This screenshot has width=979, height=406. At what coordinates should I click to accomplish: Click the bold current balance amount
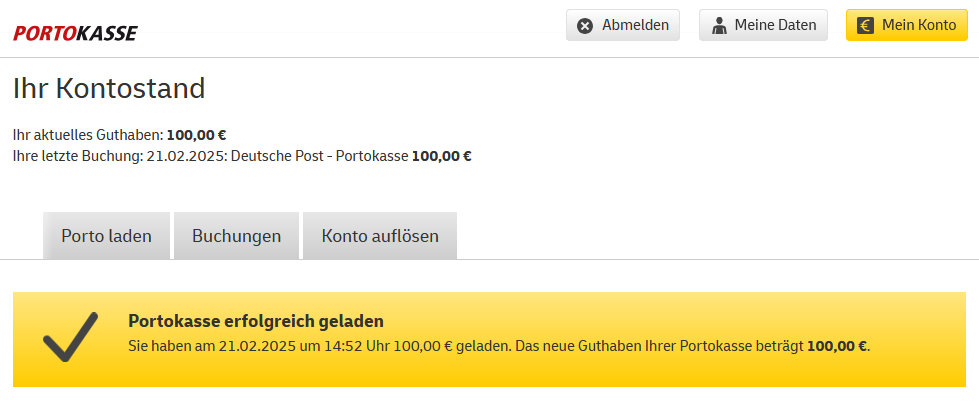click(196, 135)
